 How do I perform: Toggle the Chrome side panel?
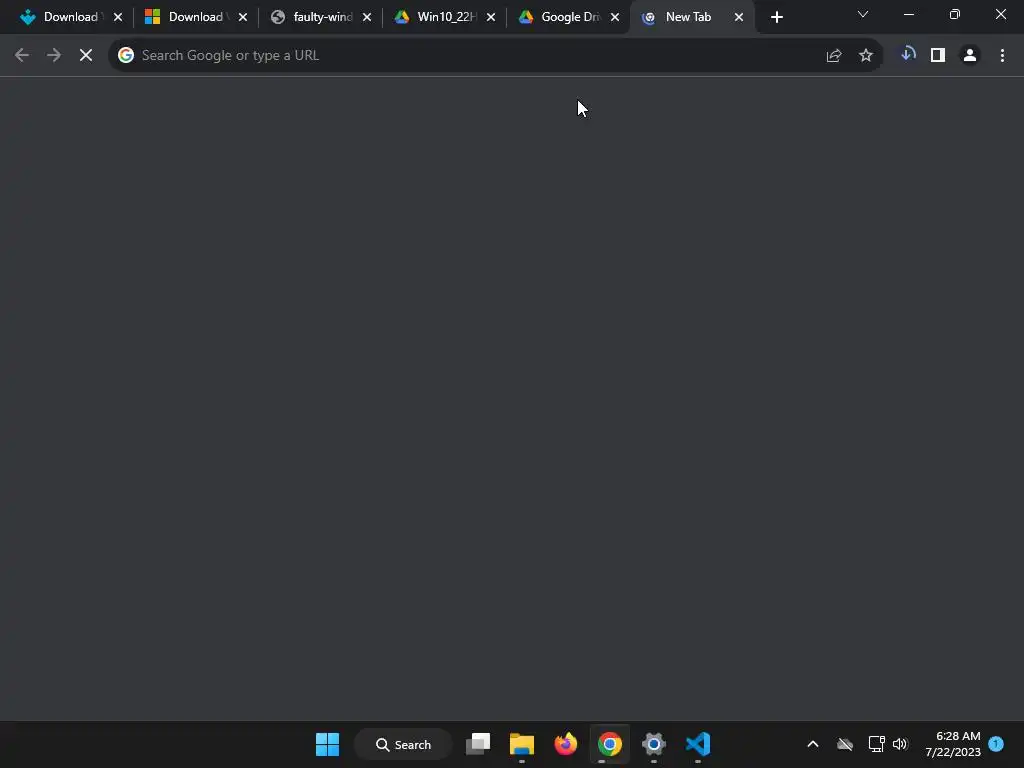(x=938, y=56)
